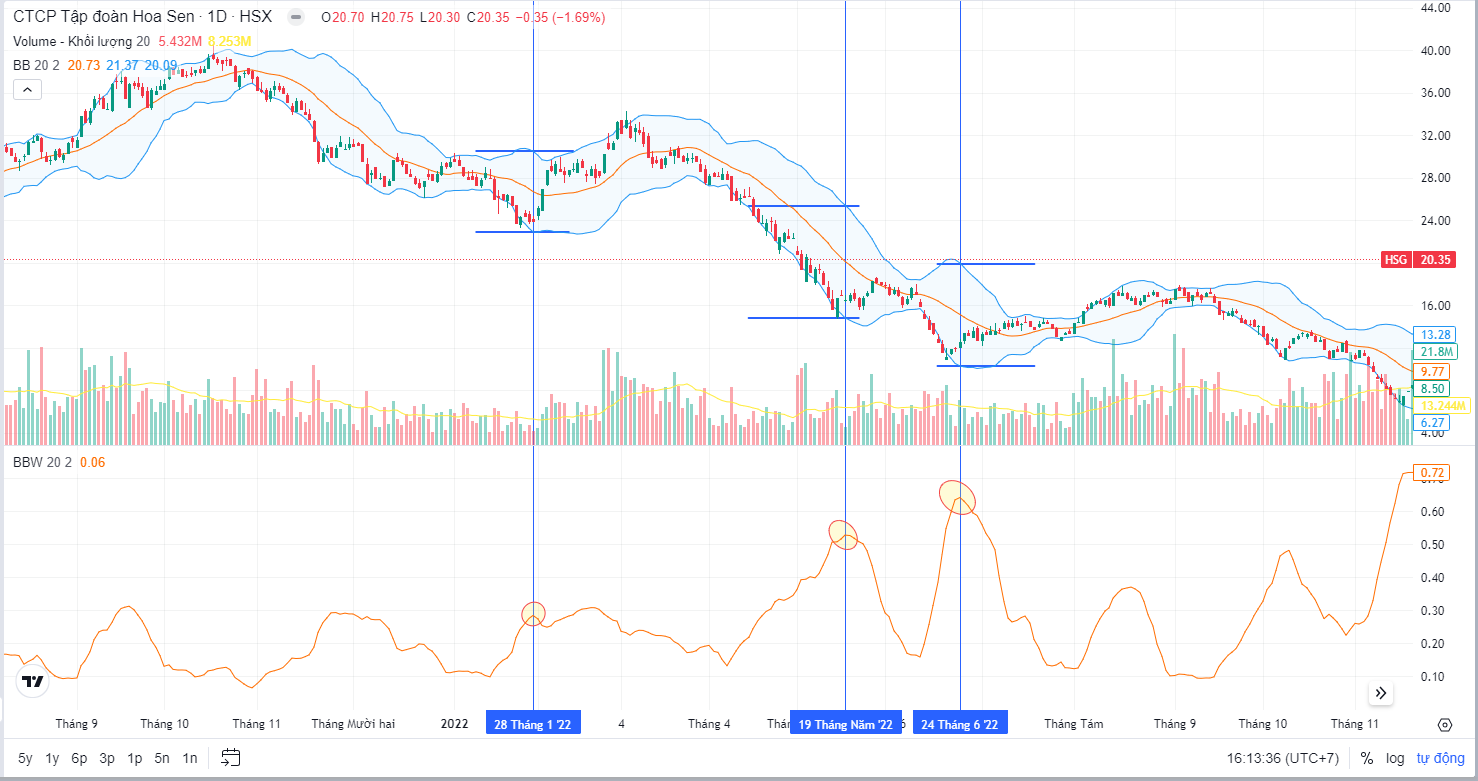Click the 2022 year axis label
This screenshot has width=1478, height=781.
(455, 724)
